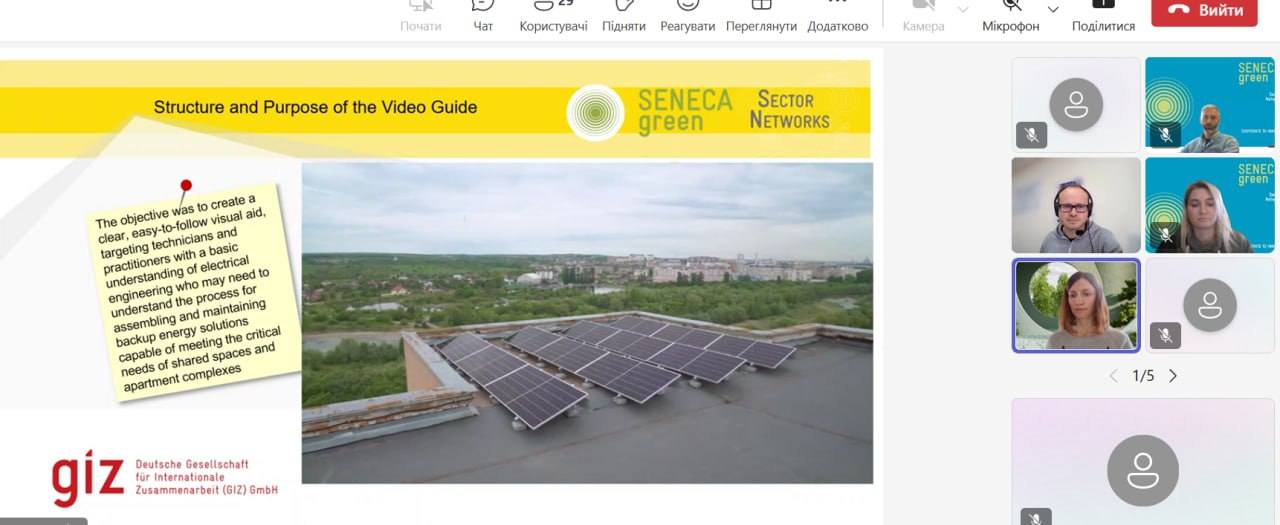Click the shared slide solar panel photo
Viewport: 1280px width, 525px height.
[587, 323]
